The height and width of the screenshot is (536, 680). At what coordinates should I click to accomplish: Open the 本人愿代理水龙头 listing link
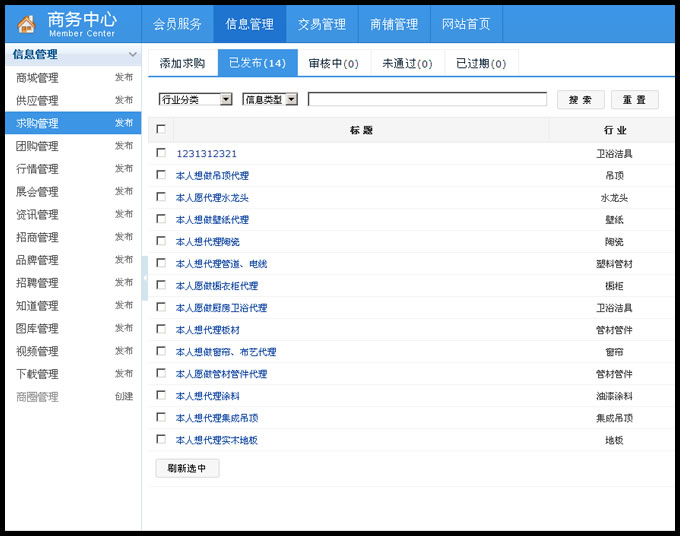(212, 198)
